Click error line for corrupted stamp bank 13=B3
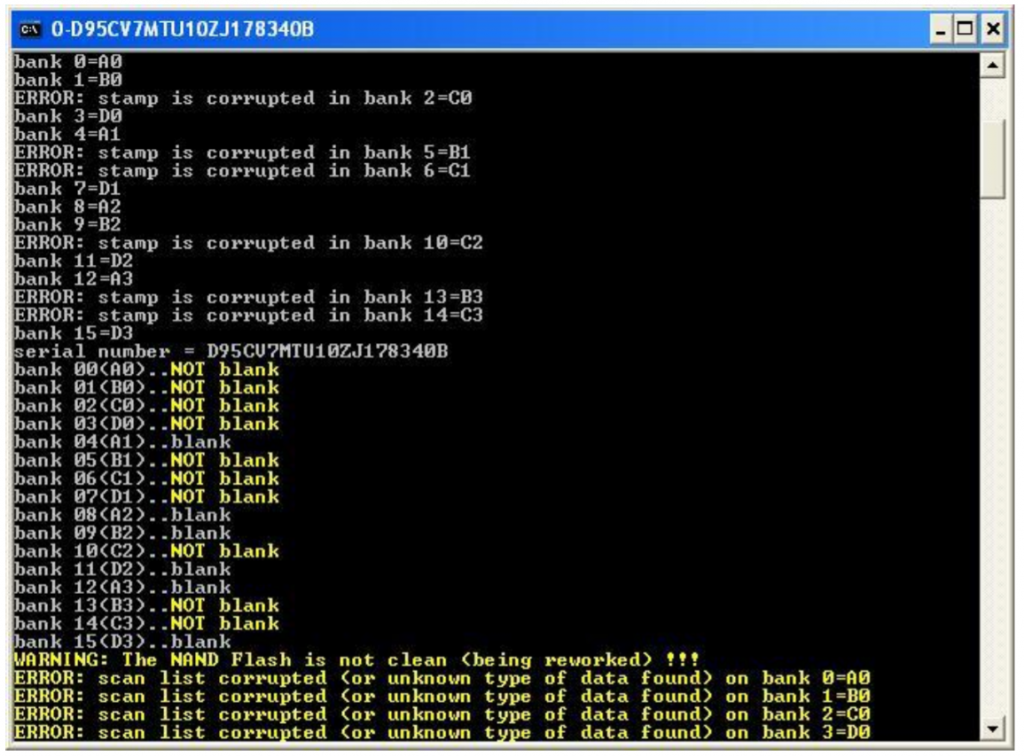 click(x=249, y=298)
